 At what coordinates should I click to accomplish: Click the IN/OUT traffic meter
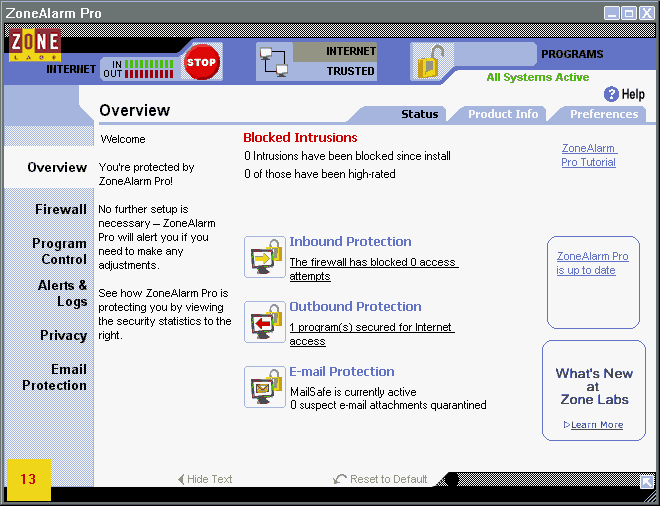pyautogui.click(x=138, y=69)
